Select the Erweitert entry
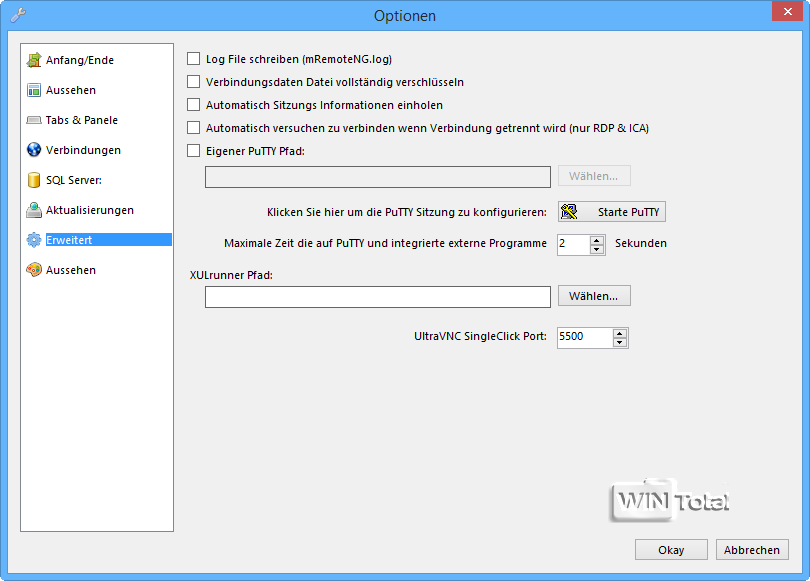Image resolution: width=810 pixels, height=581 pixels. [108, 240]
